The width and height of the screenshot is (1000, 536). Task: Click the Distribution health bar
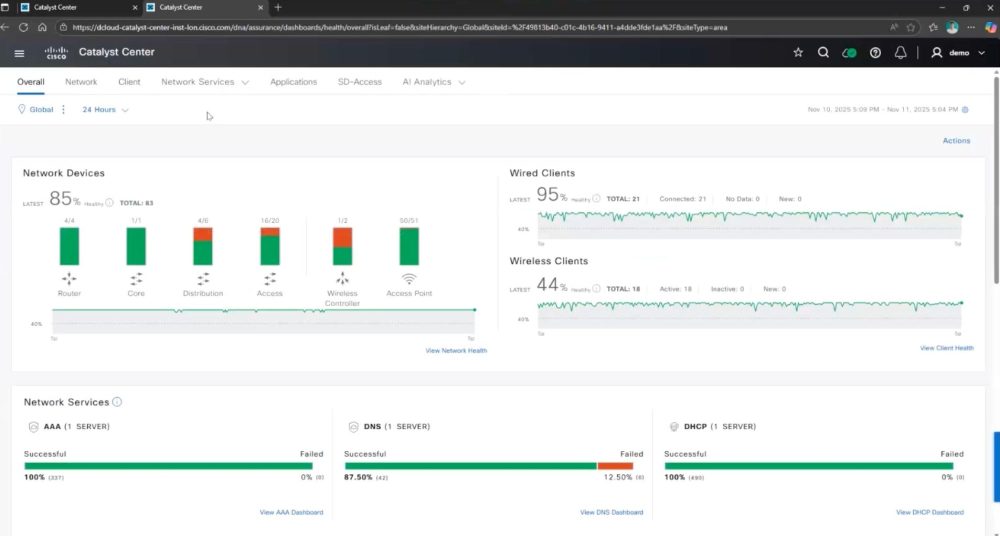click(x=203, y=246)
